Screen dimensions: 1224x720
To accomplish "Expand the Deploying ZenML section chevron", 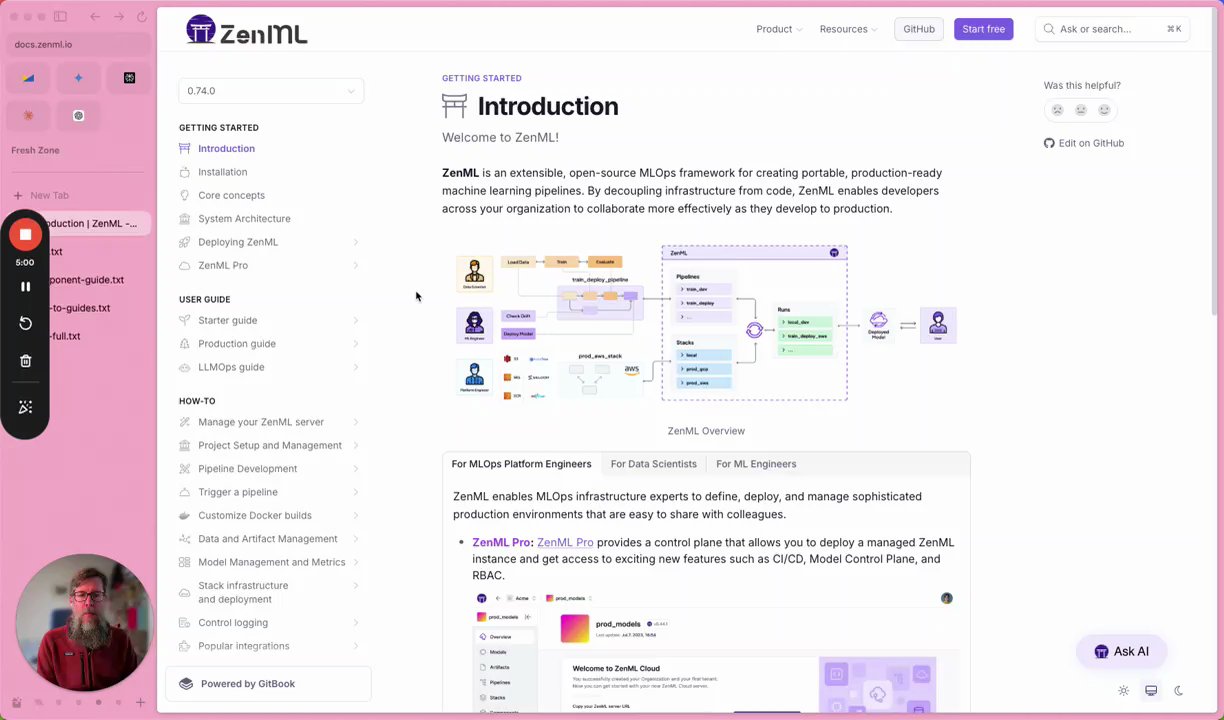I will (356, 242).
